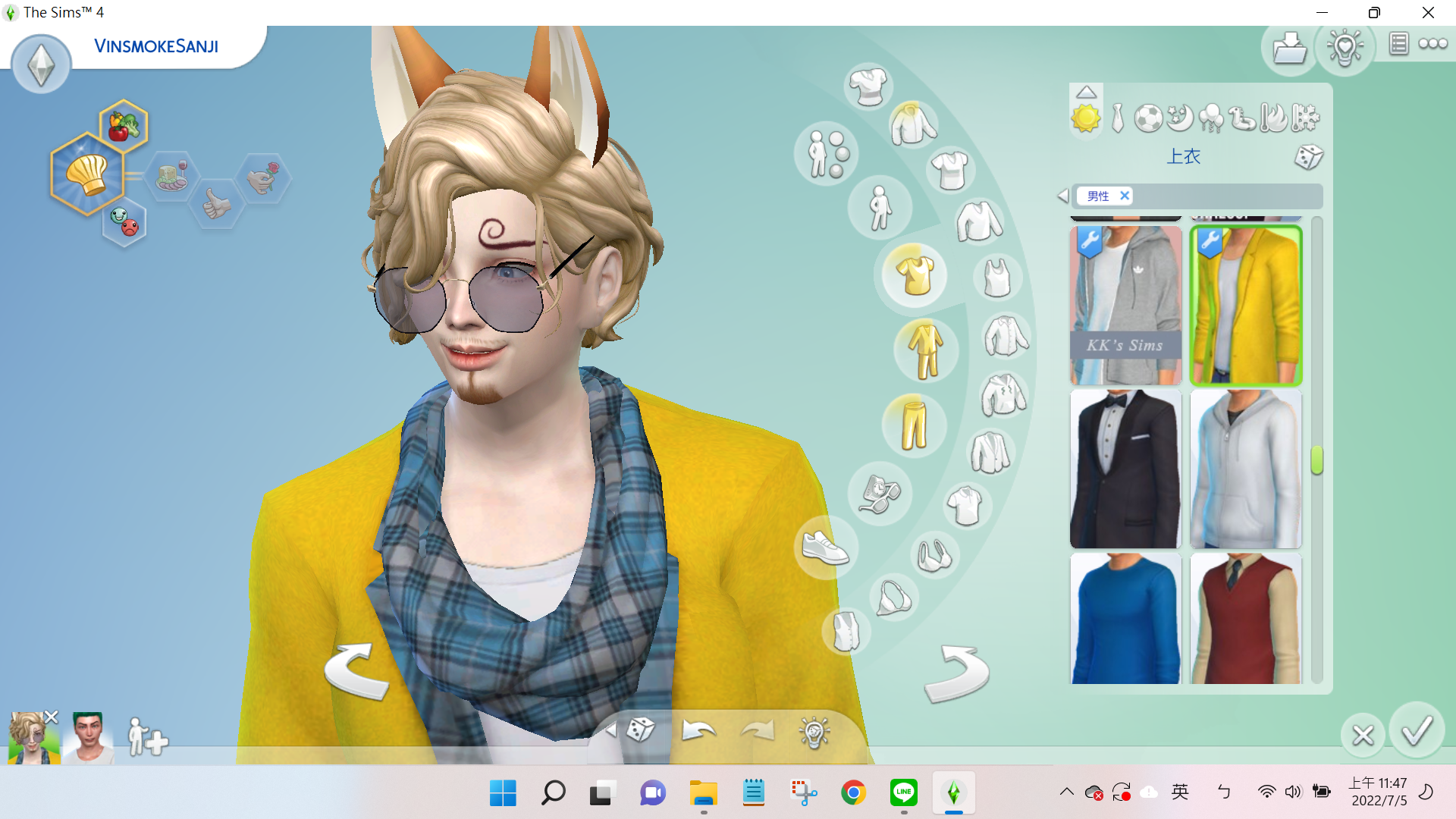Filter tops by tank top subcategory
Viewport: 1456px width, 819px height.
pos(997,278)
